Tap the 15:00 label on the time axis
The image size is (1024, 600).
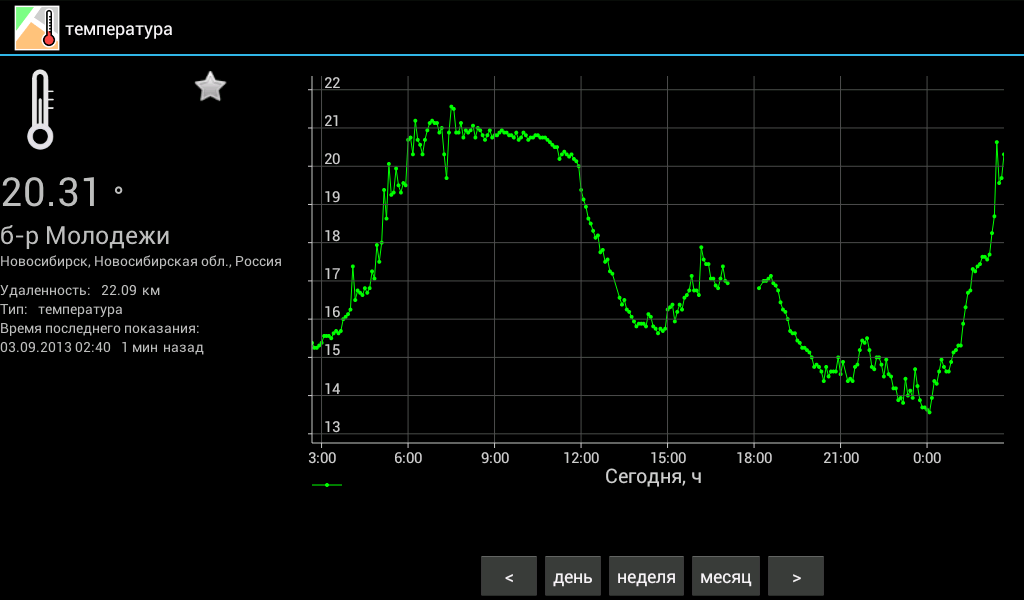pyautogui.click(x=668, y=458)
